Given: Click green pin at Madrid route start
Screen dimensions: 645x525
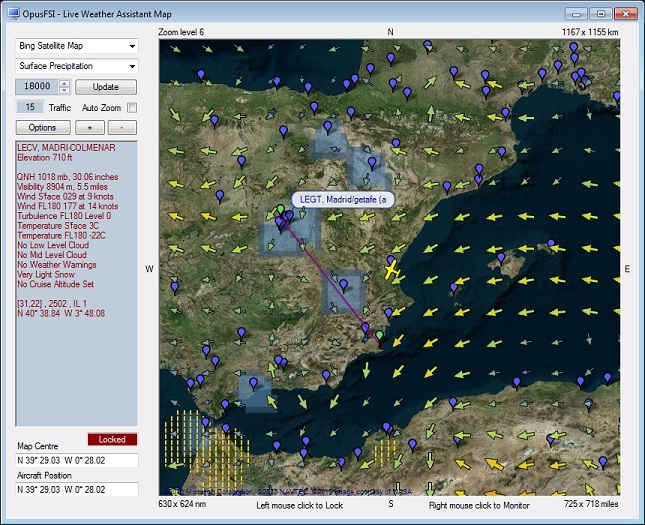Looking at the screenshot, I should point(280,209).
